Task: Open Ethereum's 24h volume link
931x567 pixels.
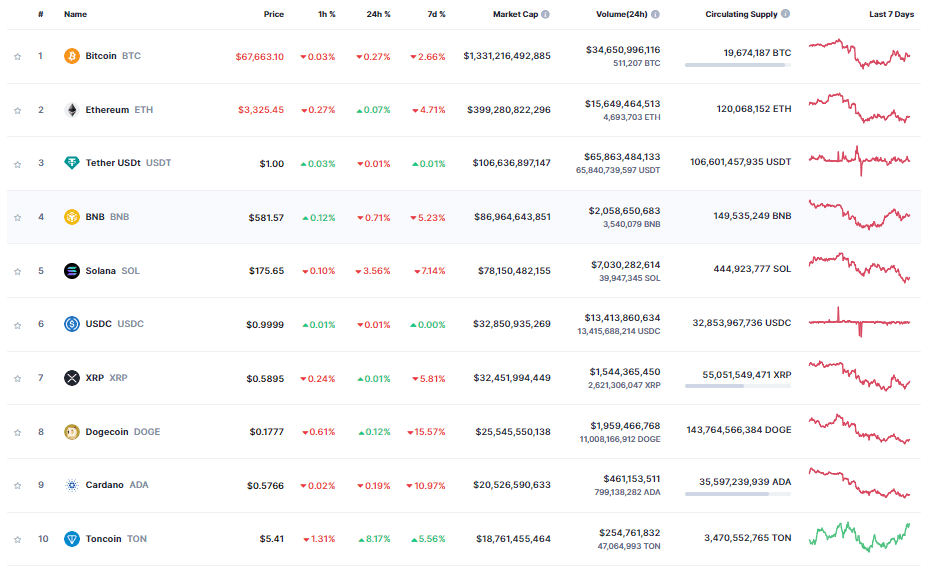Action: click(x=622, y=103)
